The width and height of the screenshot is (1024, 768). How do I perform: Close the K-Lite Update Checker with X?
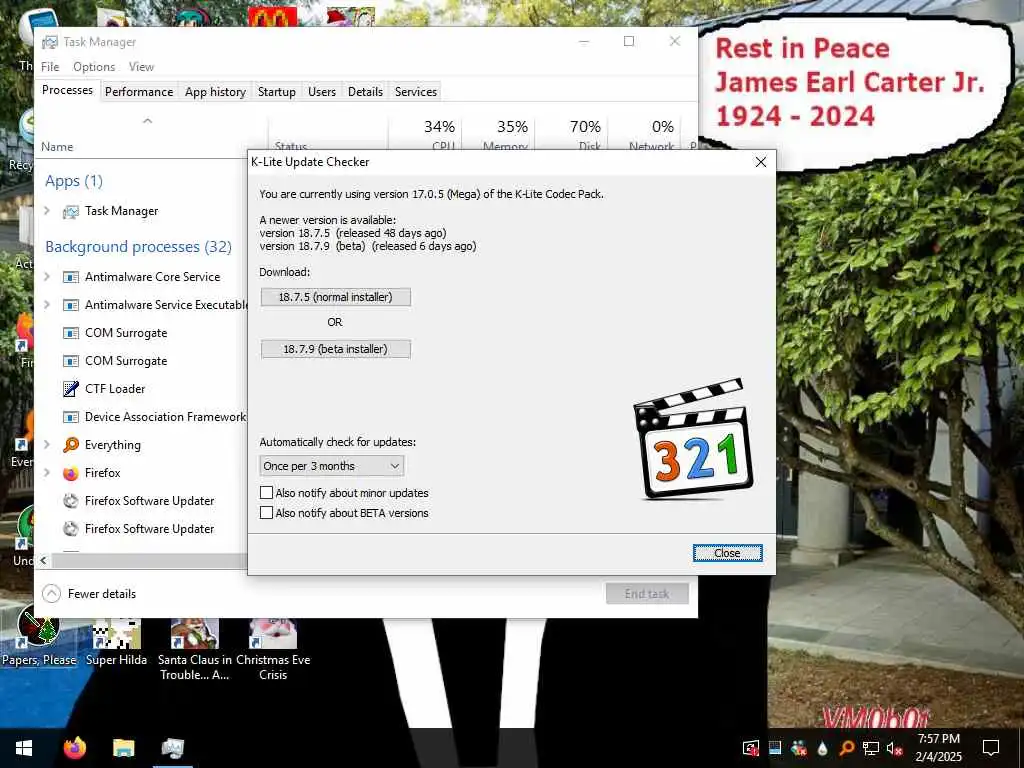point(761,162)
